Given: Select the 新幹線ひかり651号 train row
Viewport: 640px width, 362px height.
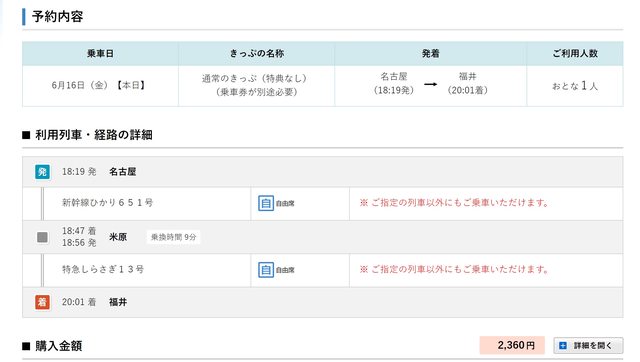Looking at the screenshot, I should tap(323, 204).
